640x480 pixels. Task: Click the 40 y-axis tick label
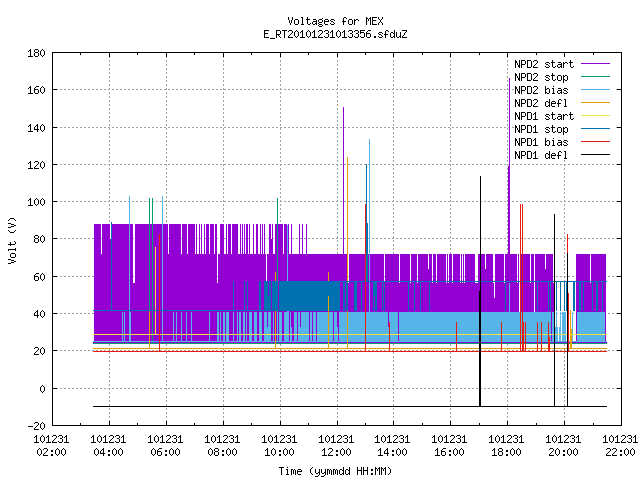[x=39, y=314]
